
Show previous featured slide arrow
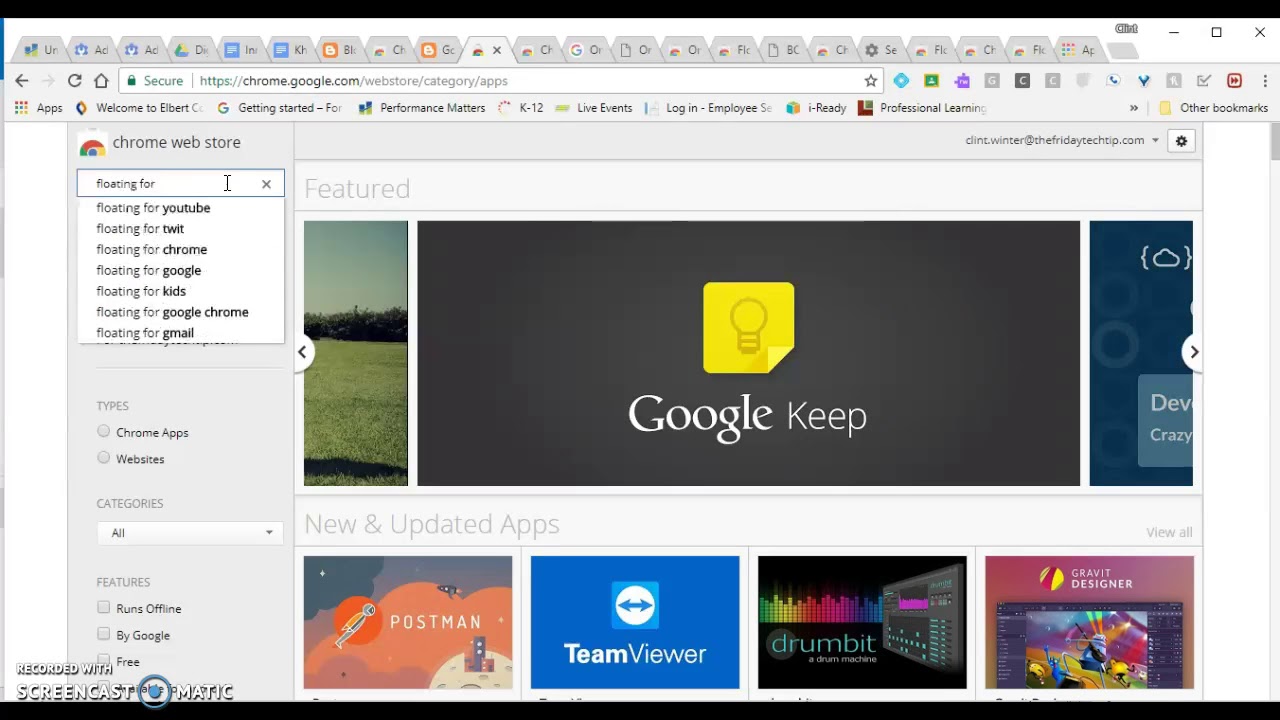pos(302,352)
